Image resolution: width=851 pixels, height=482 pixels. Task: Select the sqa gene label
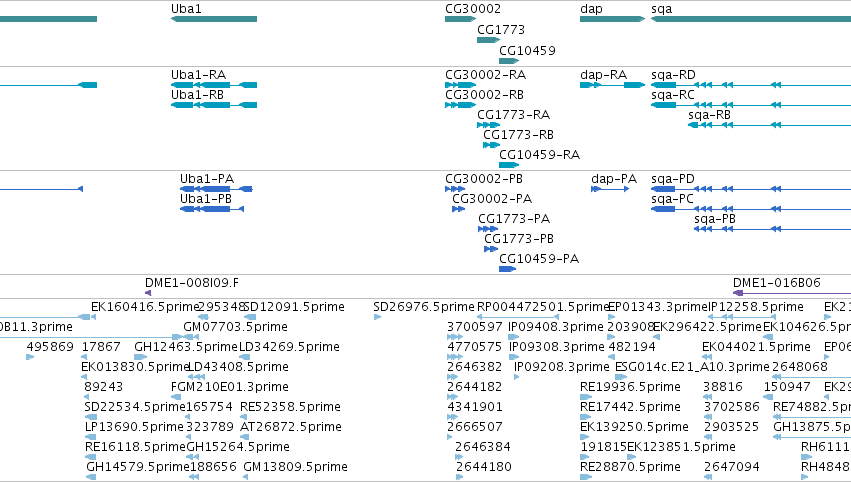(662, 9)
